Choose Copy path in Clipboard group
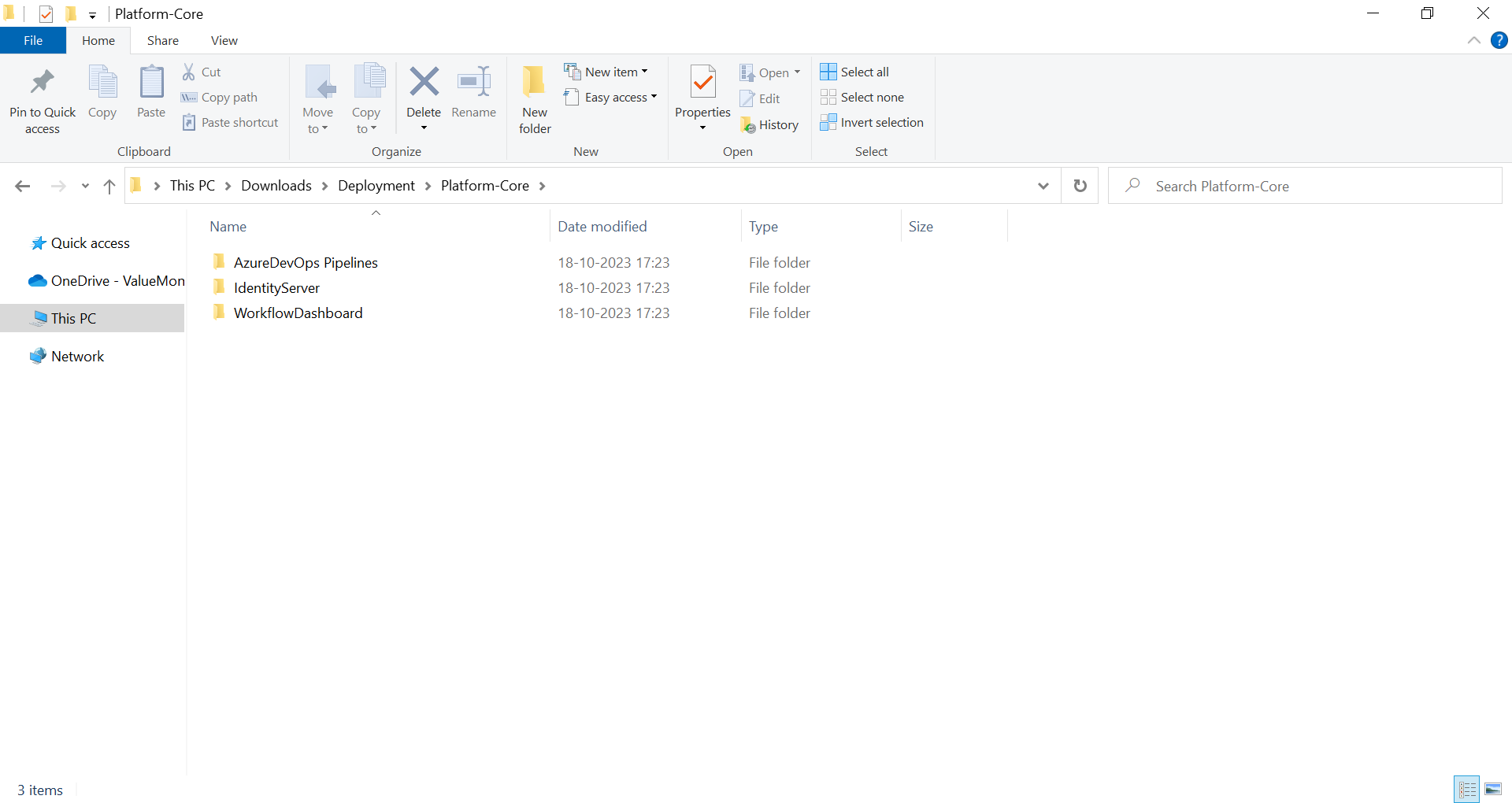This screenshot has height=803, width=1512. click(220, 97)
